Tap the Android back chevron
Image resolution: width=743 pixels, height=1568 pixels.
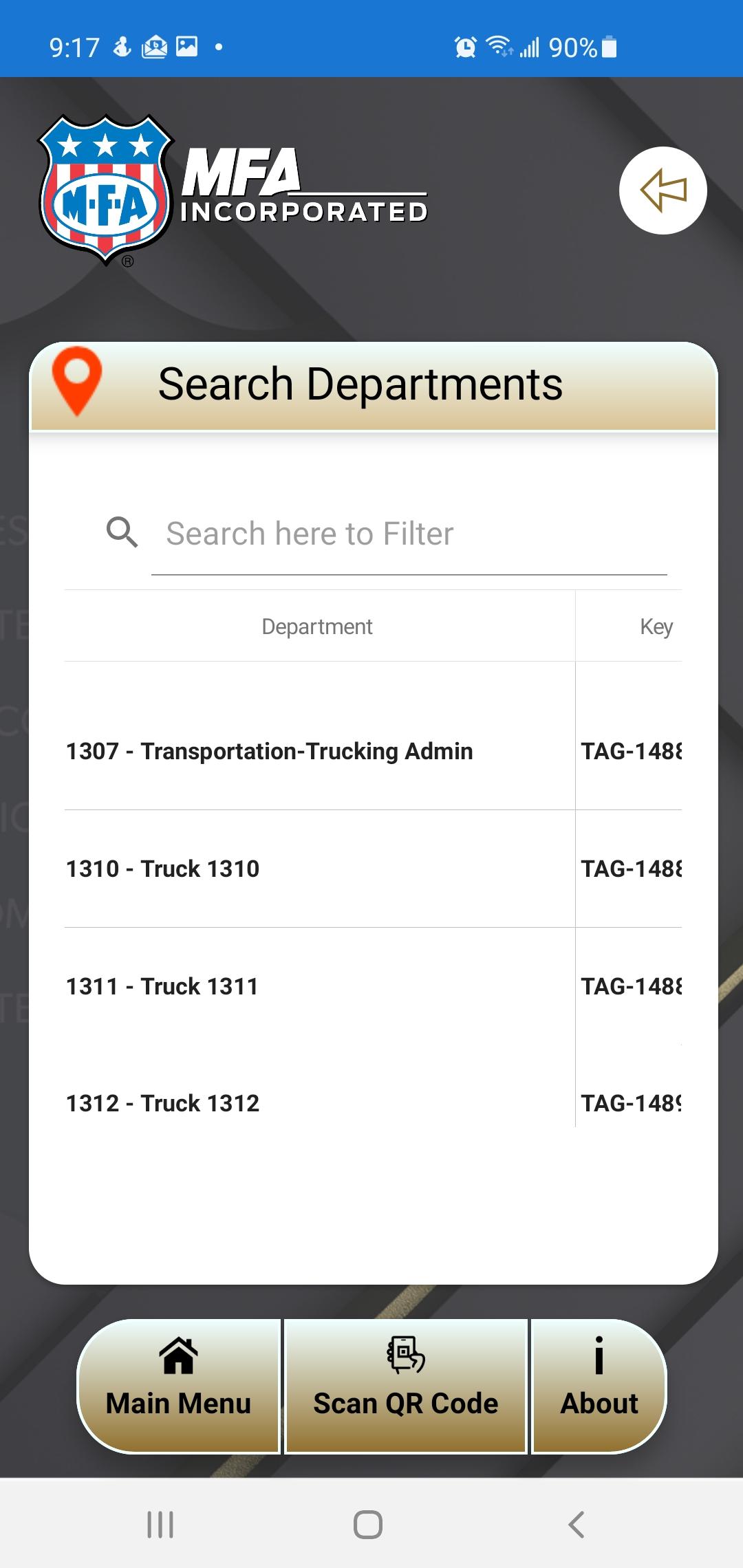[577, 1525]
